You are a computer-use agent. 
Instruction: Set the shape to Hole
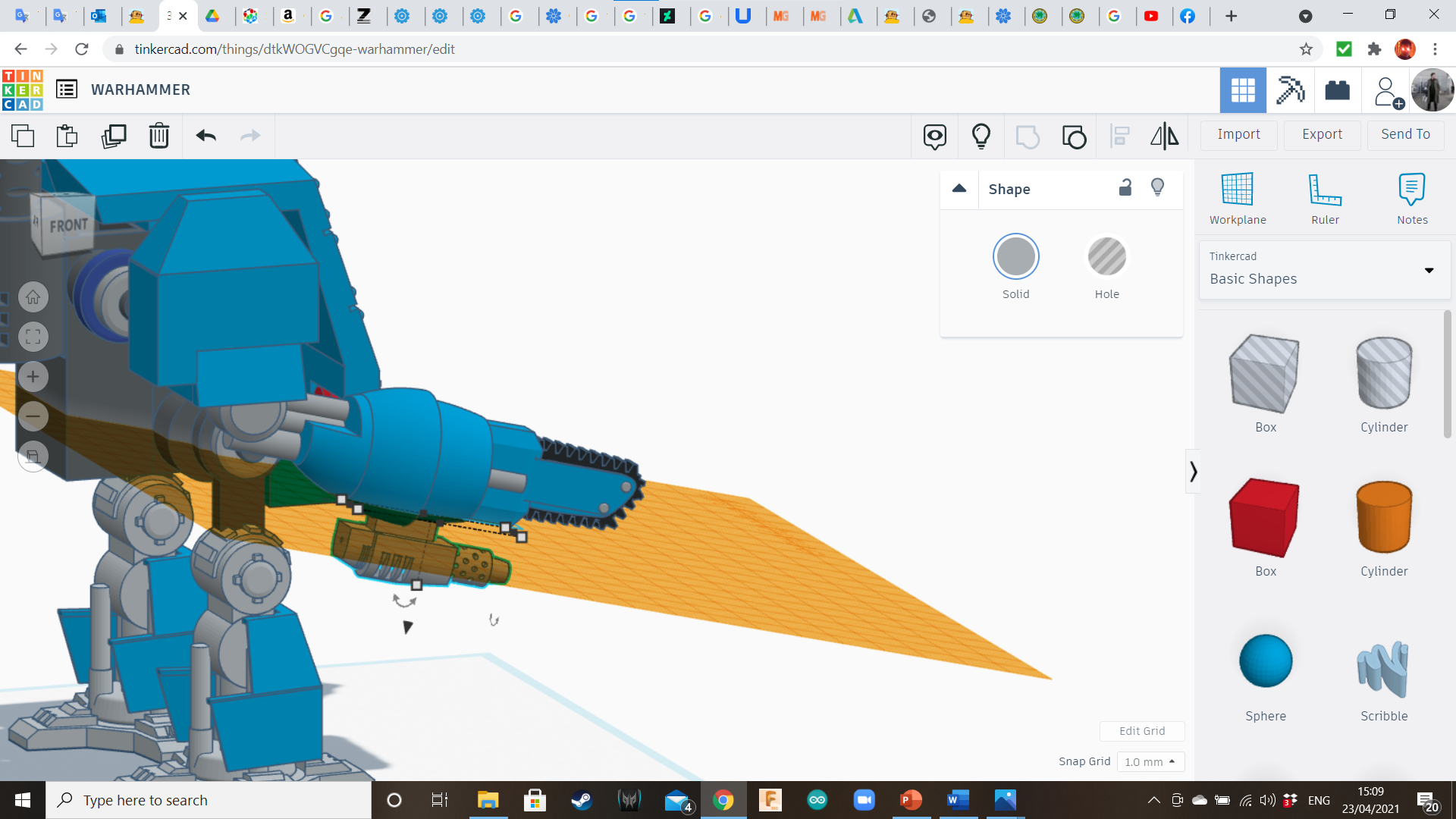tap(1106, 257)
